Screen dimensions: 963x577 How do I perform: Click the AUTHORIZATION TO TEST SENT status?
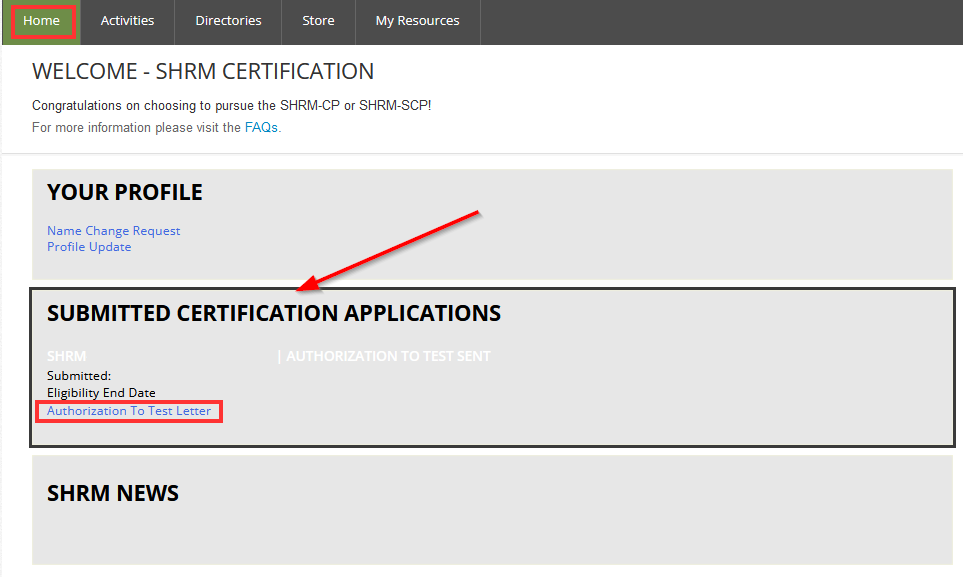click(x=388, y=355)
